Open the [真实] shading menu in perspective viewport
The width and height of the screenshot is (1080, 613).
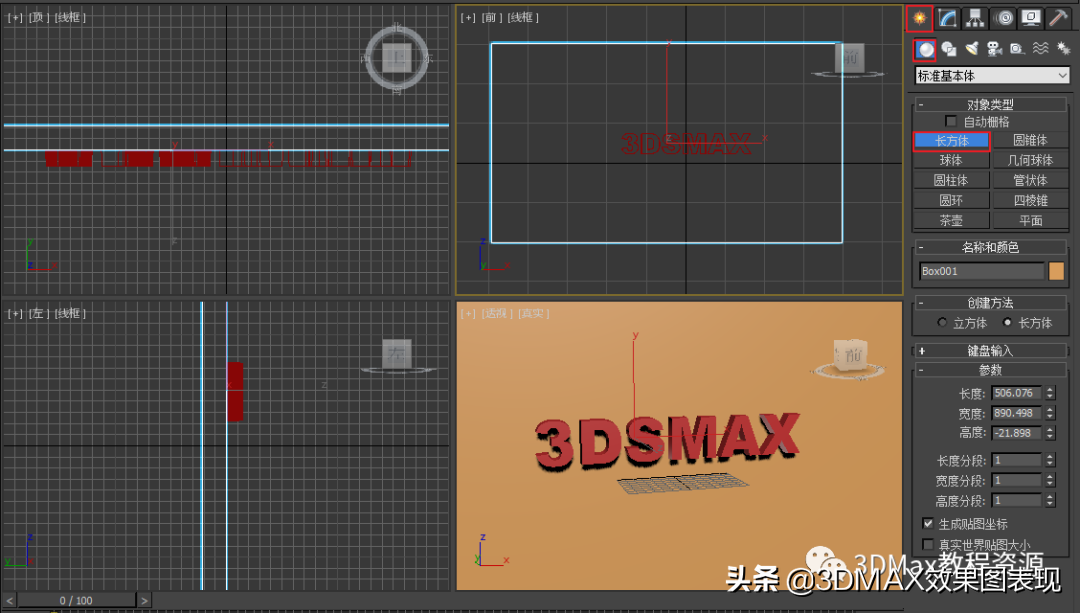534,313
